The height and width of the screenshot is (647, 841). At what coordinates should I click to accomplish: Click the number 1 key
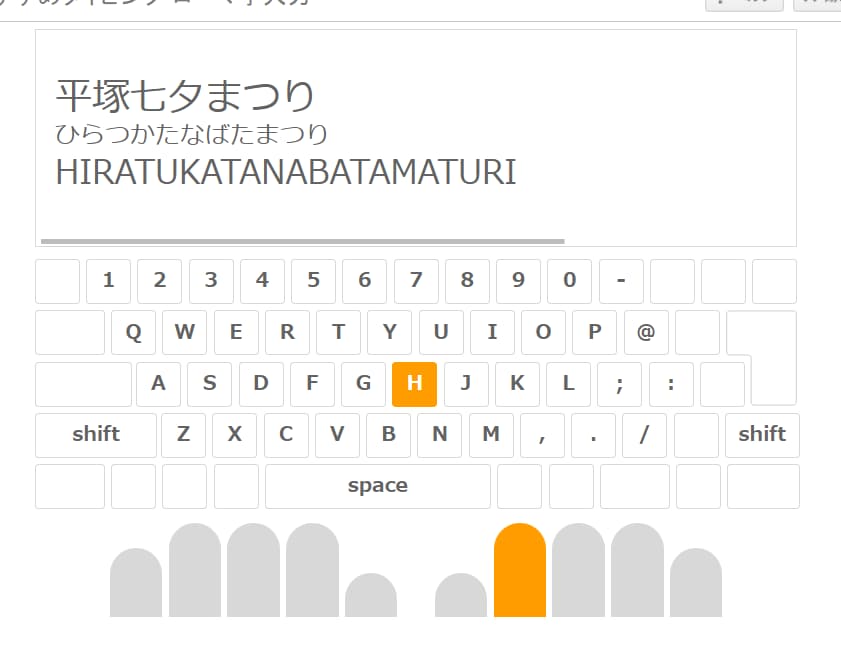pyautogui.click(x=108, y=282)
